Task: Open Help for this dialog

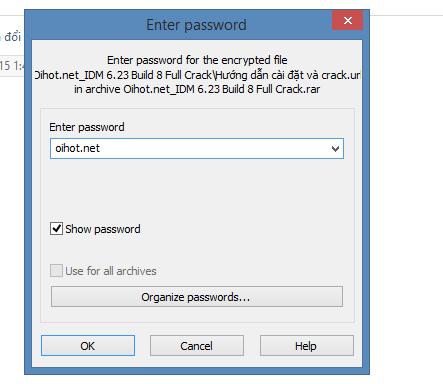Action: point(307,346)
